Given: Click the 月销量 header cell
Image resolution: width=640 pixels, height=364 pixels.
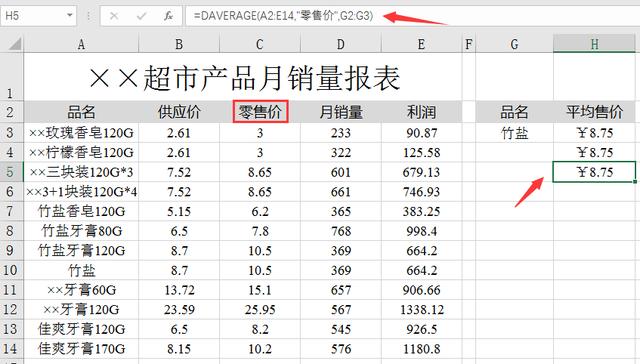Looking at the screenshot, I should [340, 112].
